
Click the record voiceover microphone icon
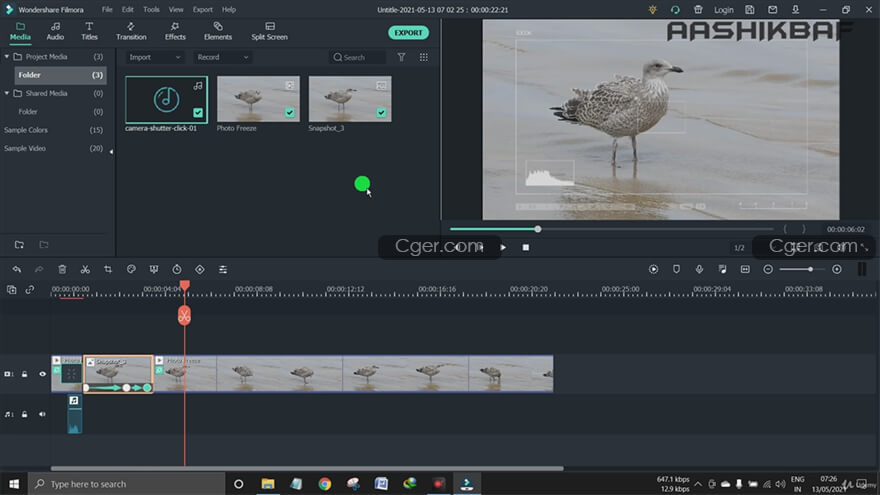pos(699,269)
